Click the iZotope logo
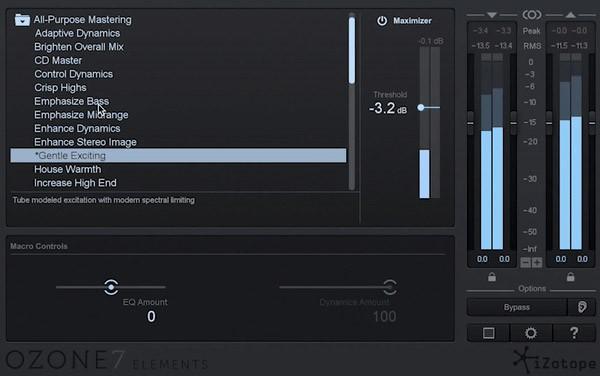 (554, 360)
